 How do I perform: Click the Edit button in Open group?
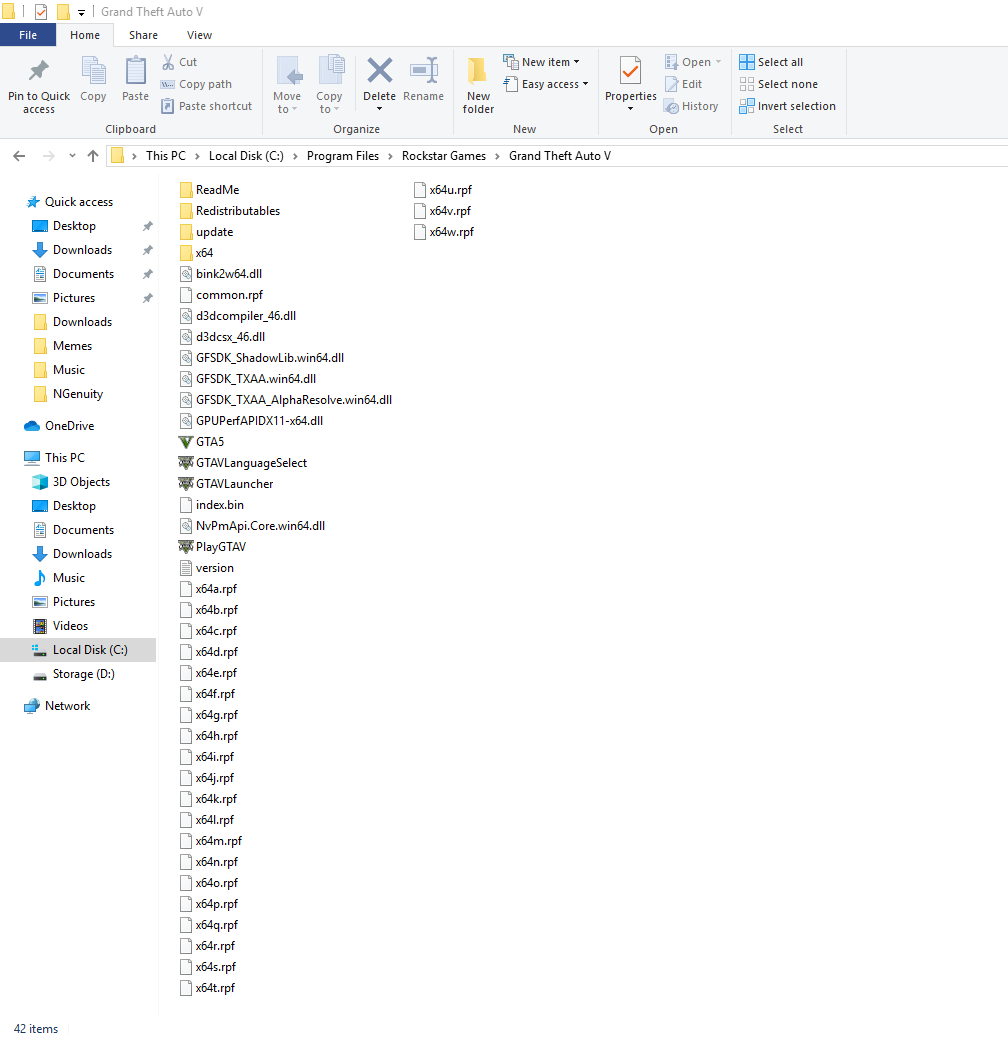[x=684, y=84]
